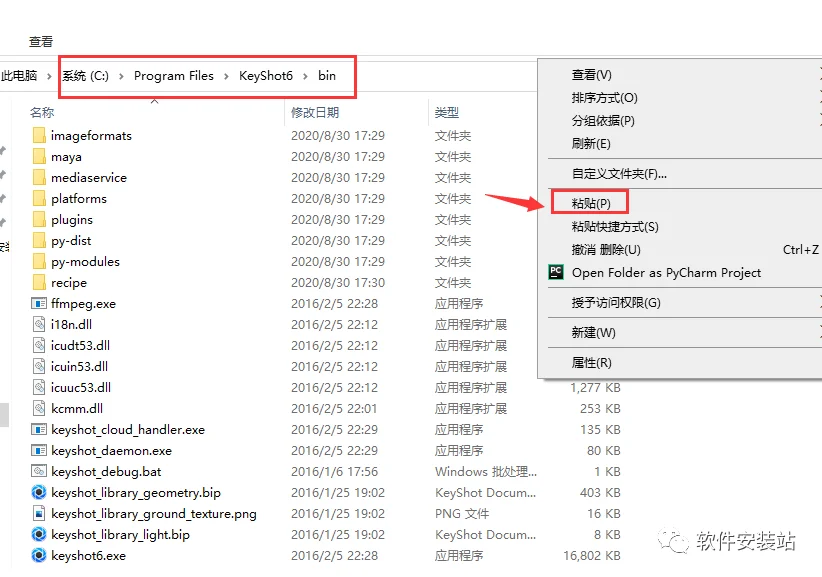Select the keyshot_library_light.bip file name
Image resolution: width=822 pixels, height=577 pixels.
point(121,535)
